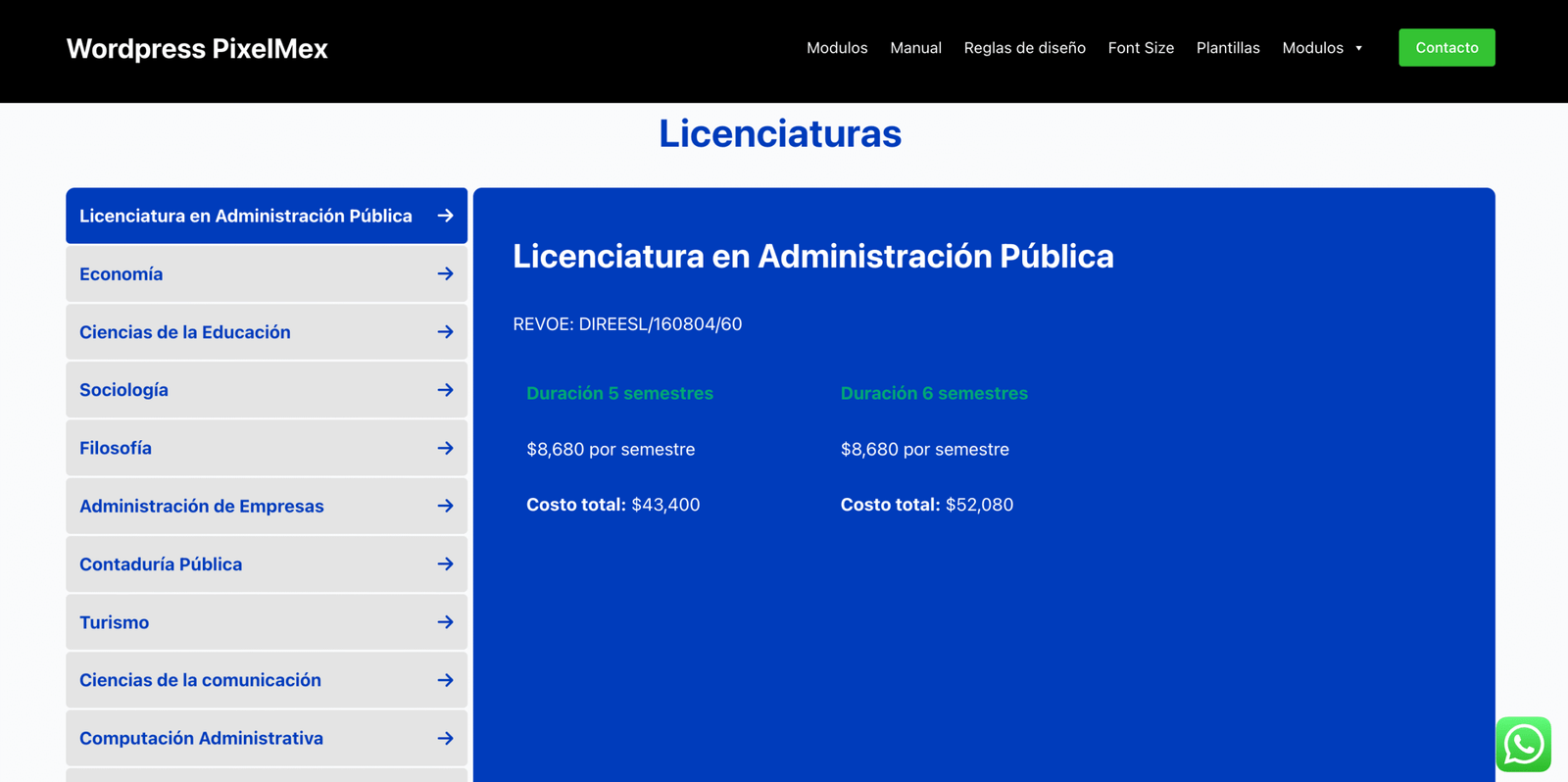Click the arrow beside Filosofía

click(445, 448)
